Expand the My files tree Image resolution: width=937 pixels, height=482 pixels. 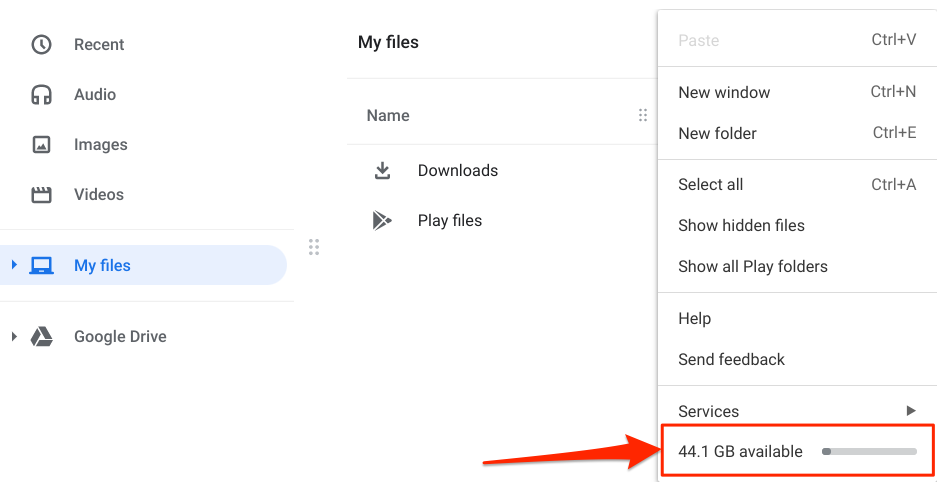pyautogui.click(x=14, y=265)
